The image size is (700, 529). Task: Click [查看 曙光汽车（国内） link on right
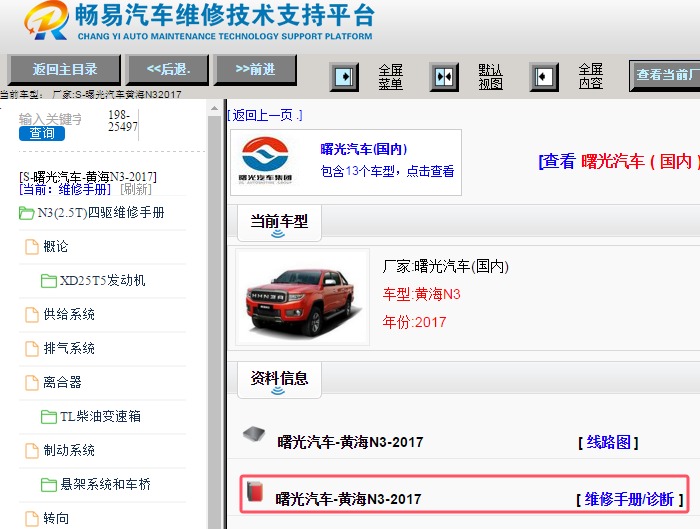(619, 161)
